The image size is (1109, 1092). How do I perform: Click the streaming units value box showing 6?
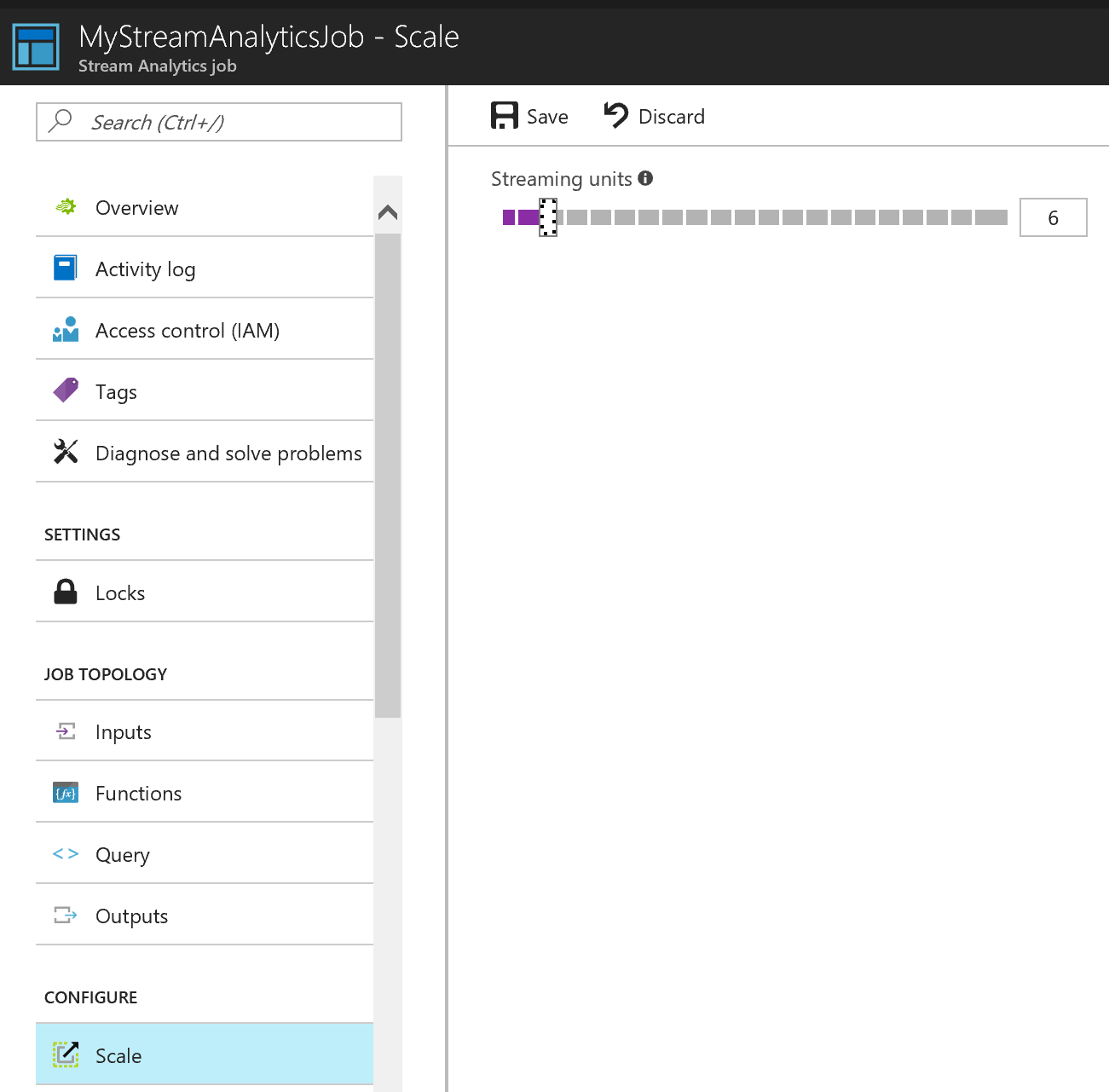(x=1053, y=217)
